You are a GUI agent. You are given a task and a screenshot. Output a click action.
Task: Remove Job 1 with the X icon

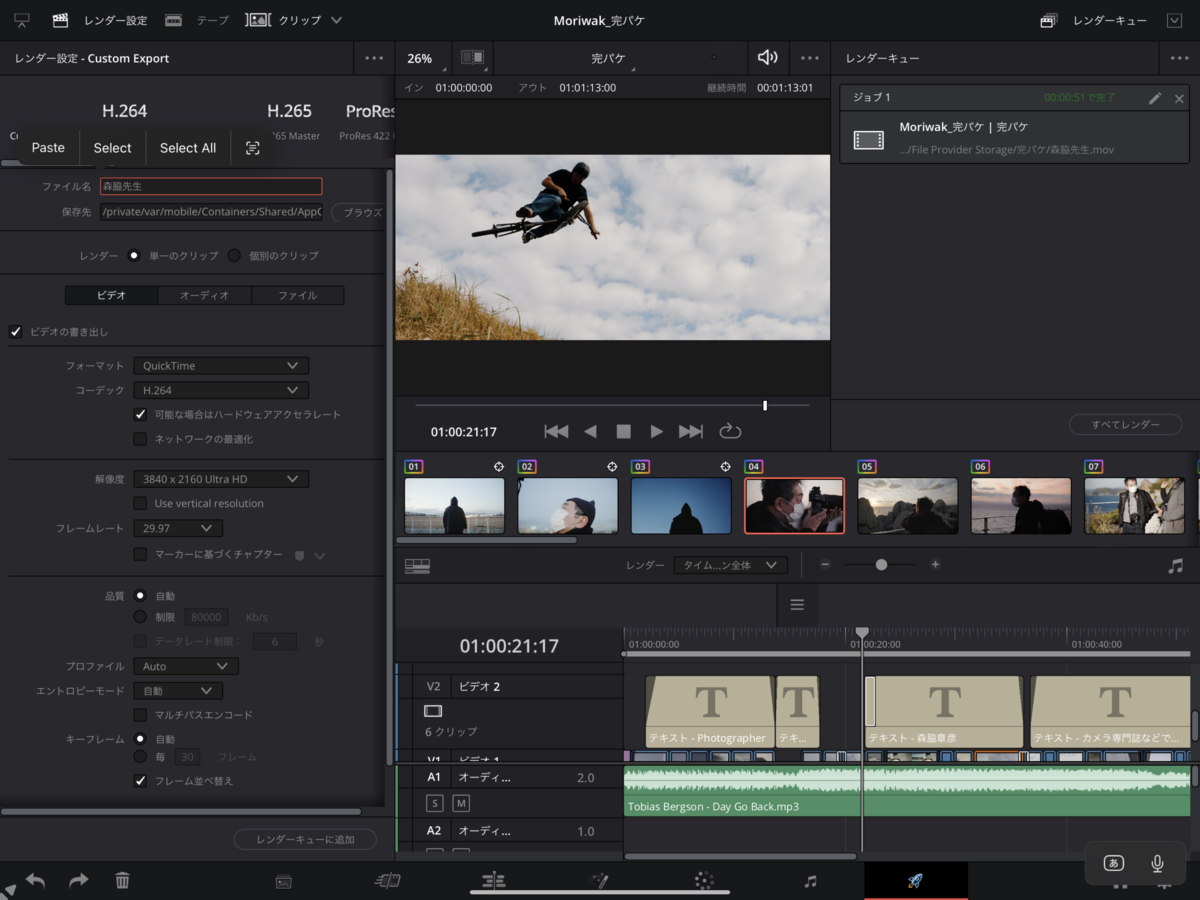coord(1179,98)
